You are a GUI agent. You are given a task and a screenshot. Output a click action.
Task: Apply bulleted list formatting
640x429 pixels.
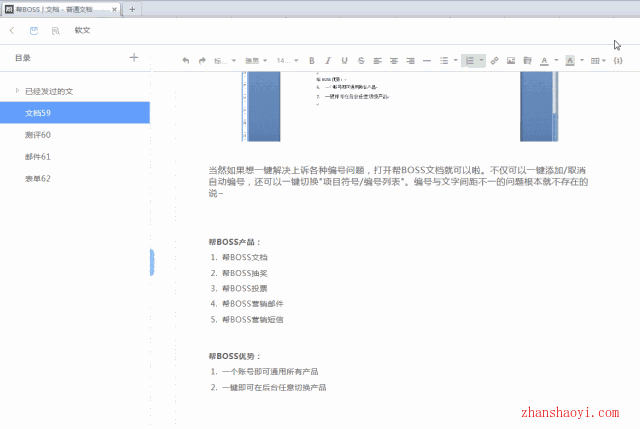(x=444, y=61)
